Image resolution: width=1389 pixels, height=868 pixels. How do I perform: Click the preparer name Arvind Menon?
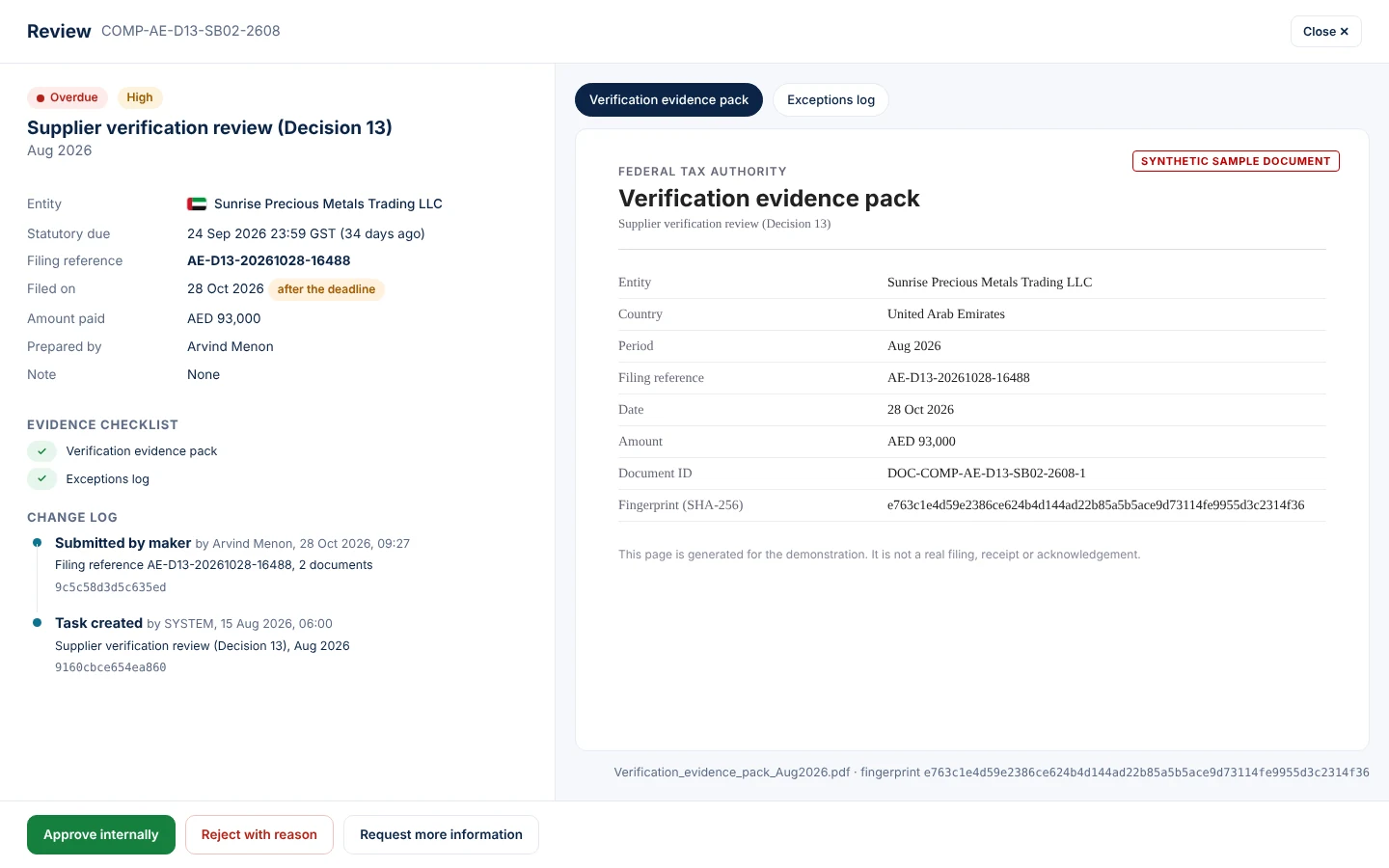231,346
